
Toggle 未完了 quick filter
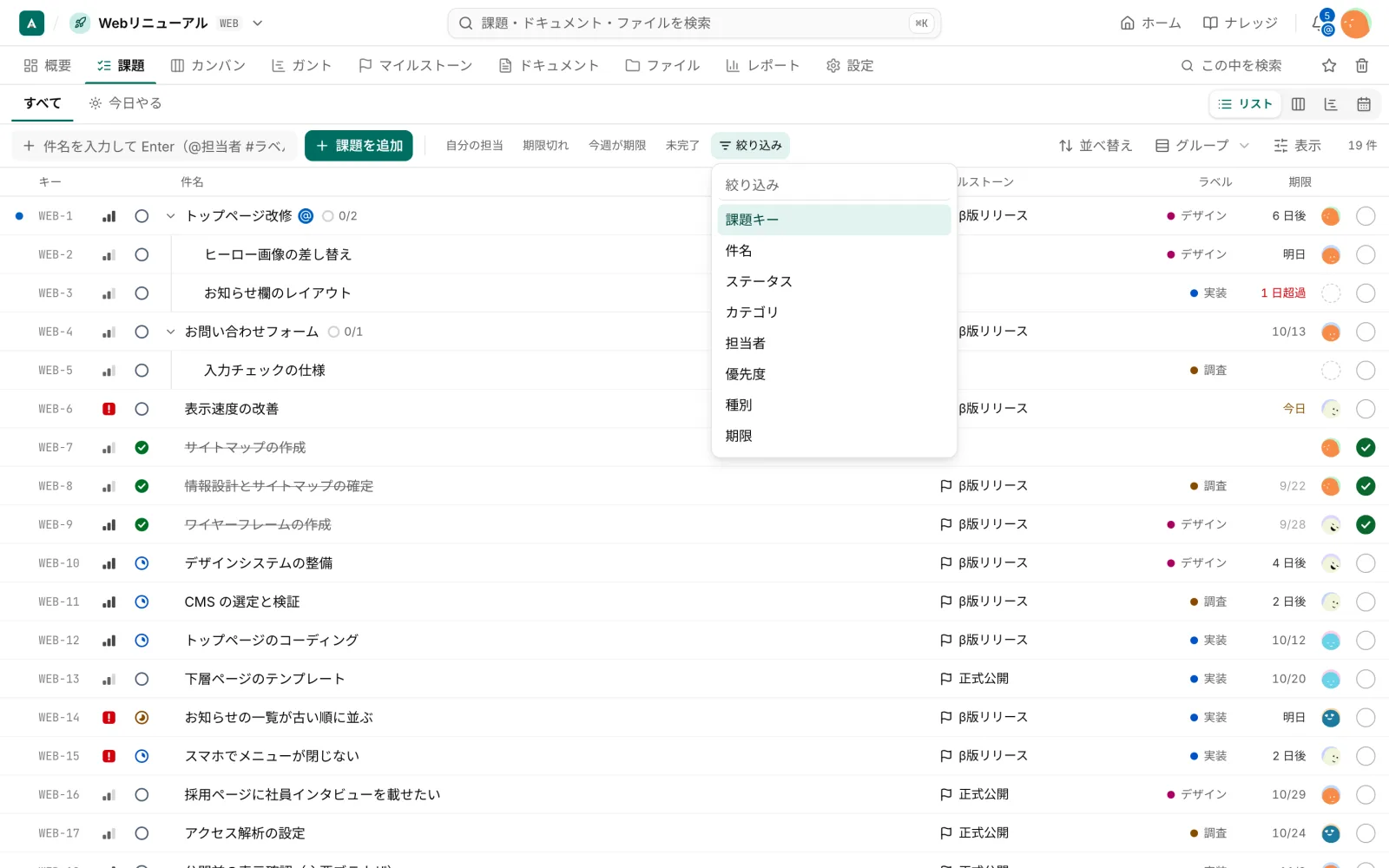[x=682, y=146]
